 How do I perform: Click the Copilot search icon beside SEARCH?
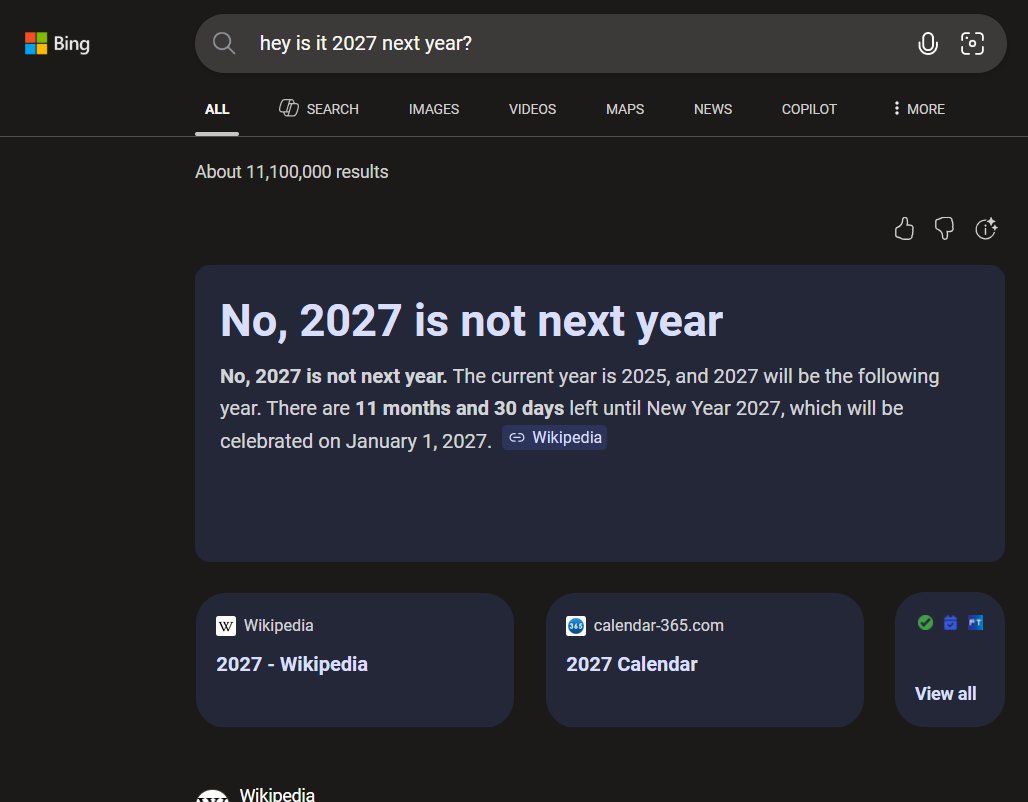tap(288, 108)
